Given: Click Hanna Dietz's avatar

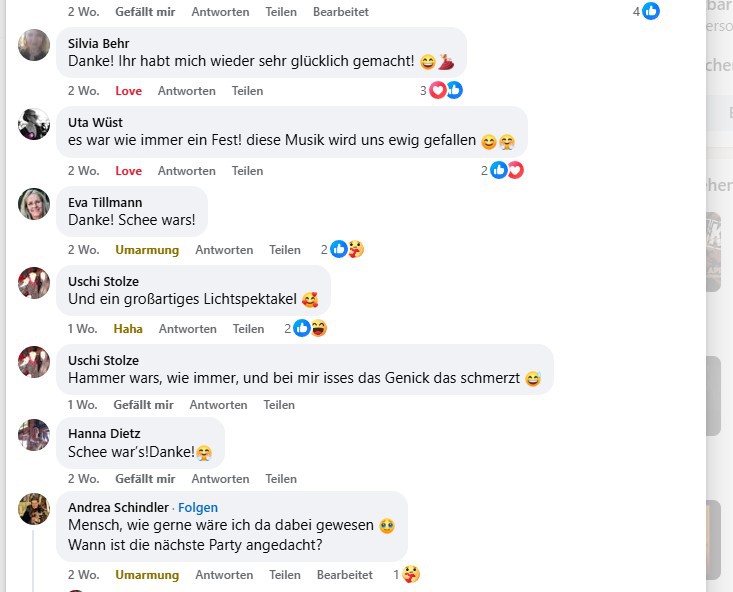Looking at the screenshot, I should click(x=34, y=434).
